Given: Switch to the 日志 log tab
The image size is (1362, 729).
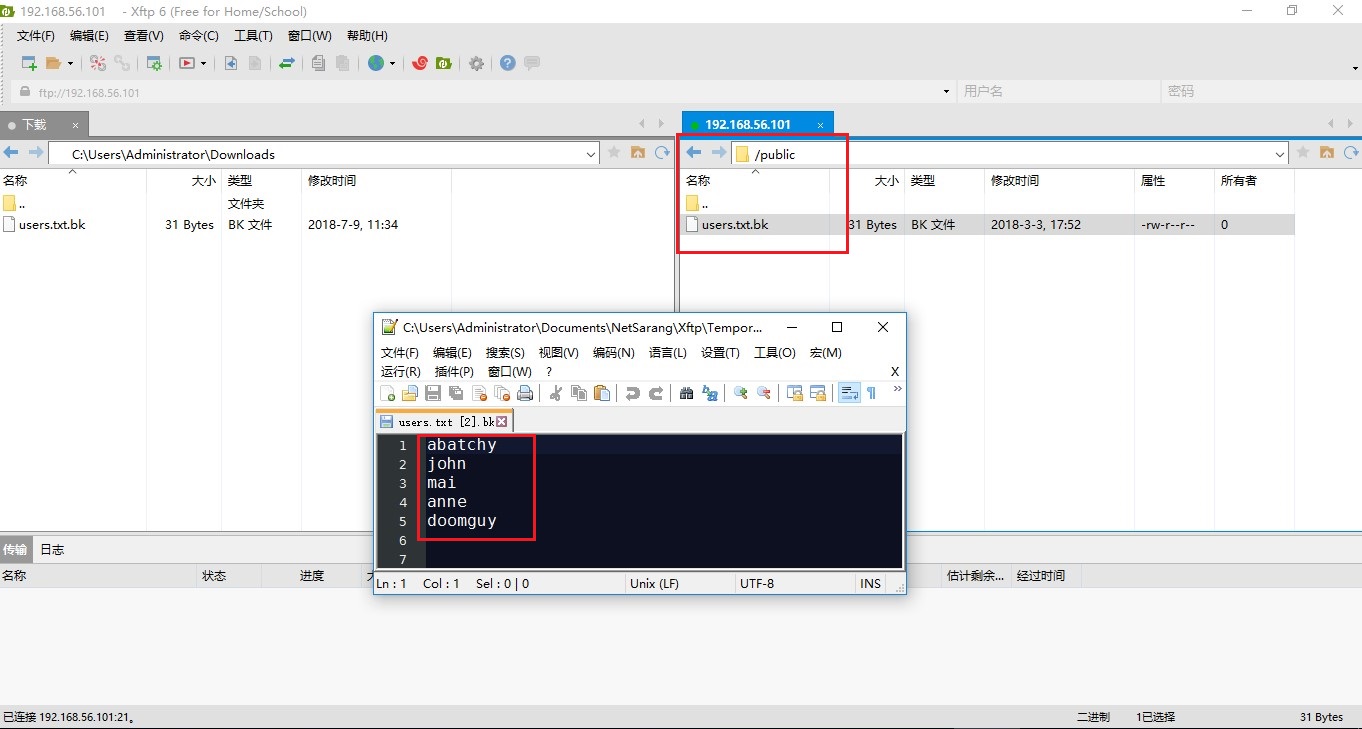Looking at the screenshot, I should (52, 550).
